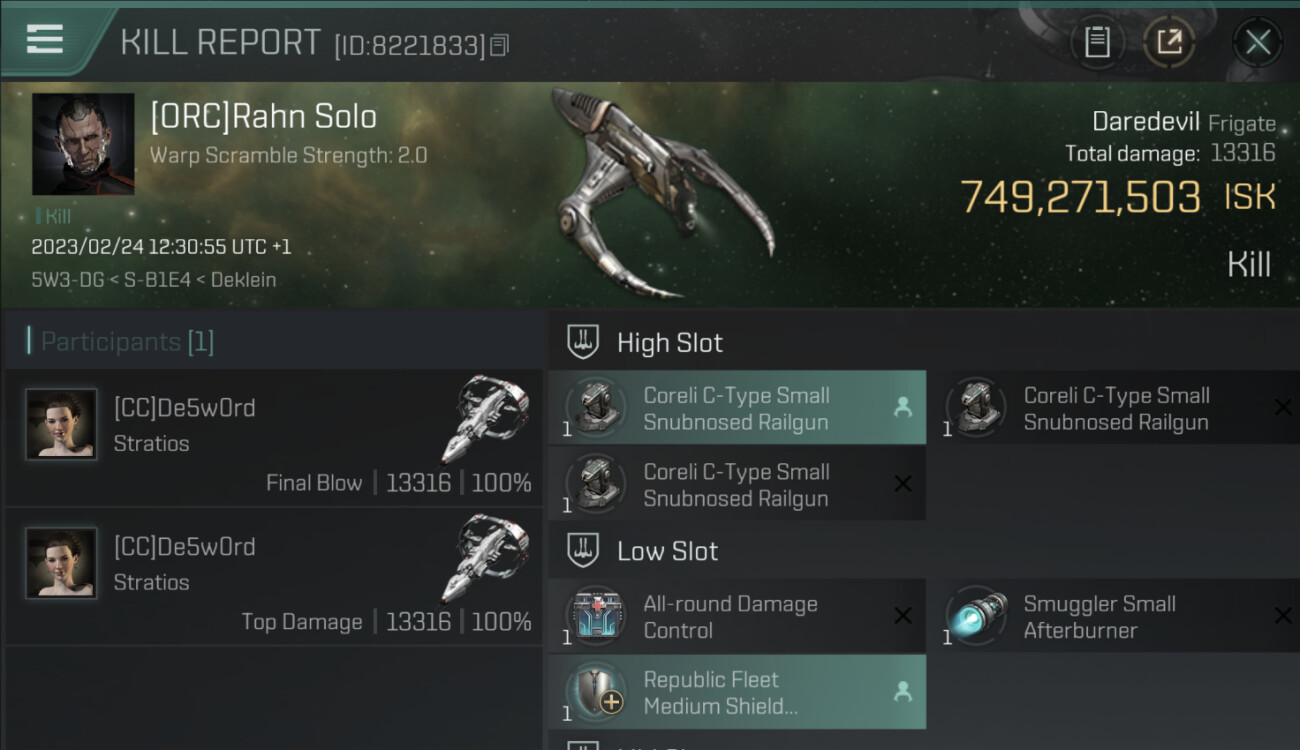This screenshot has height=750, width=1300.
Task: Collapse the High Slot section
Action: tap(583, 343)
